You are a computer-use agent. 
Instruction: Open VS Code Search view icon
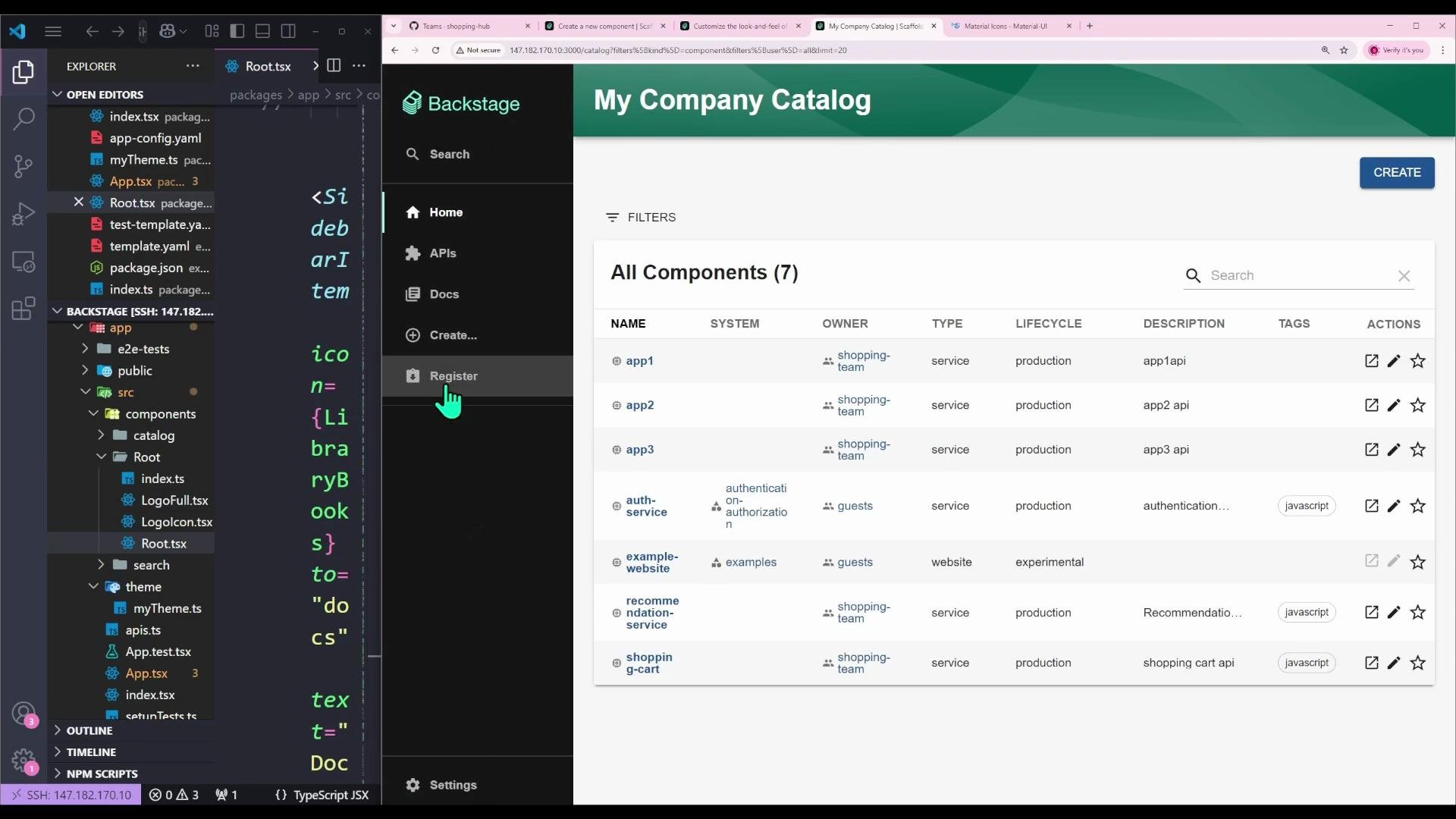click(x=23, y=119)
